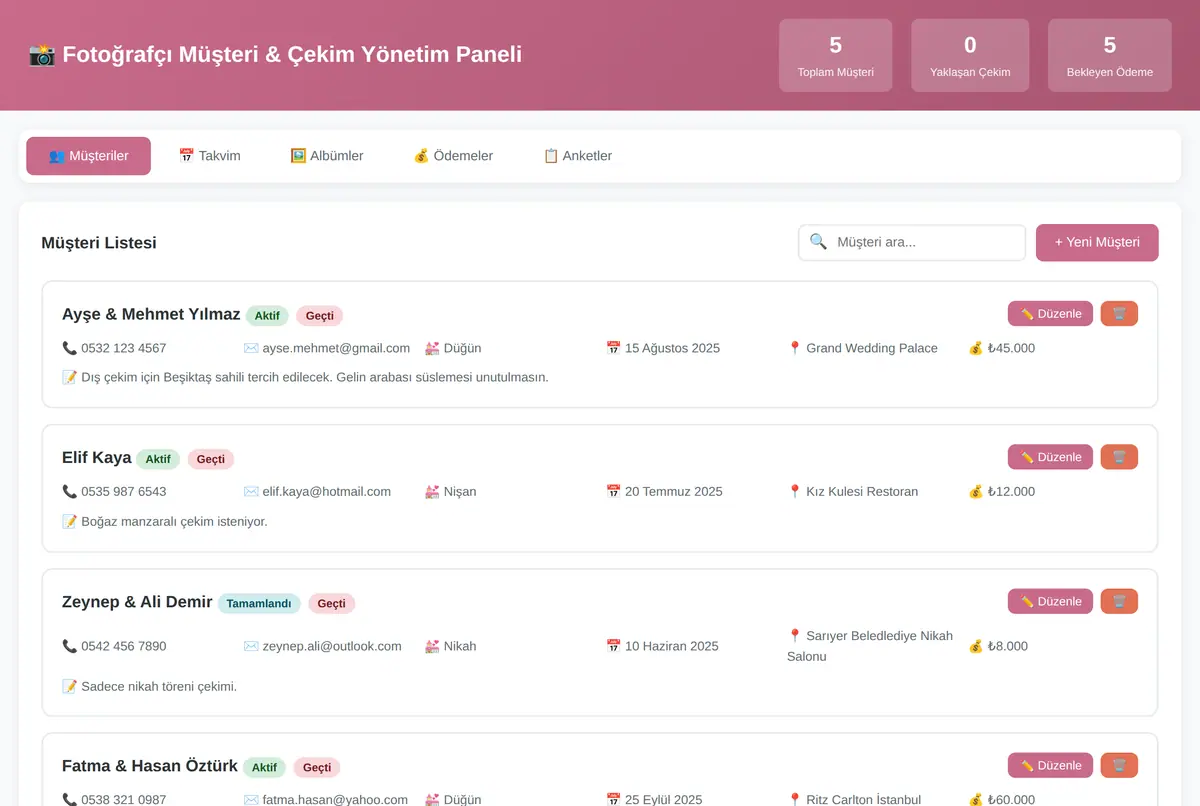The width and height of the screenshot is (1200, 806).
Task: Click the Toplam Müşteri stat card
Action: (836, 55)
